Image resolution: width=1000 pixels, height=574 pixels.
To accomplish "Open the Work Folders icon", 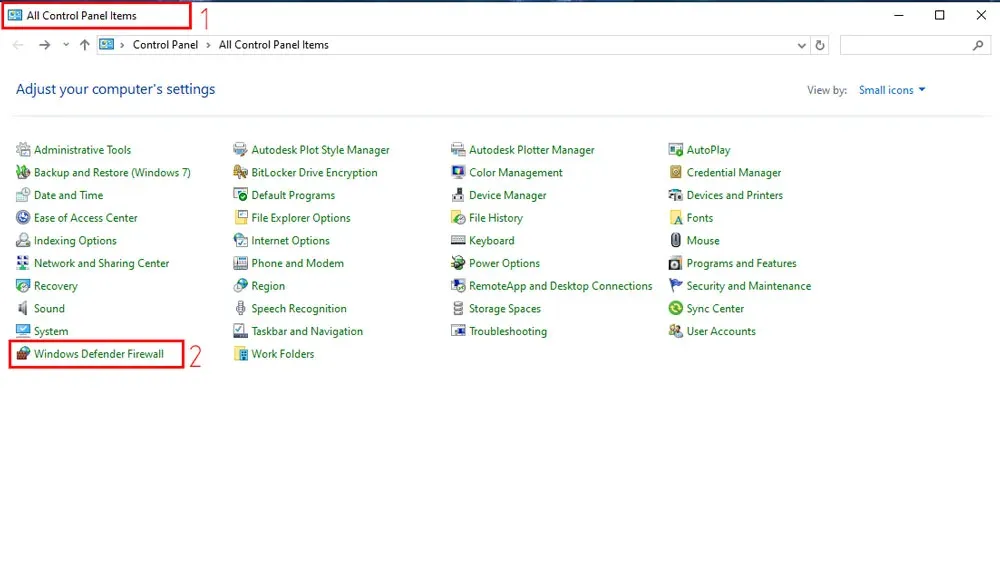I will click(x=240, y=353).
